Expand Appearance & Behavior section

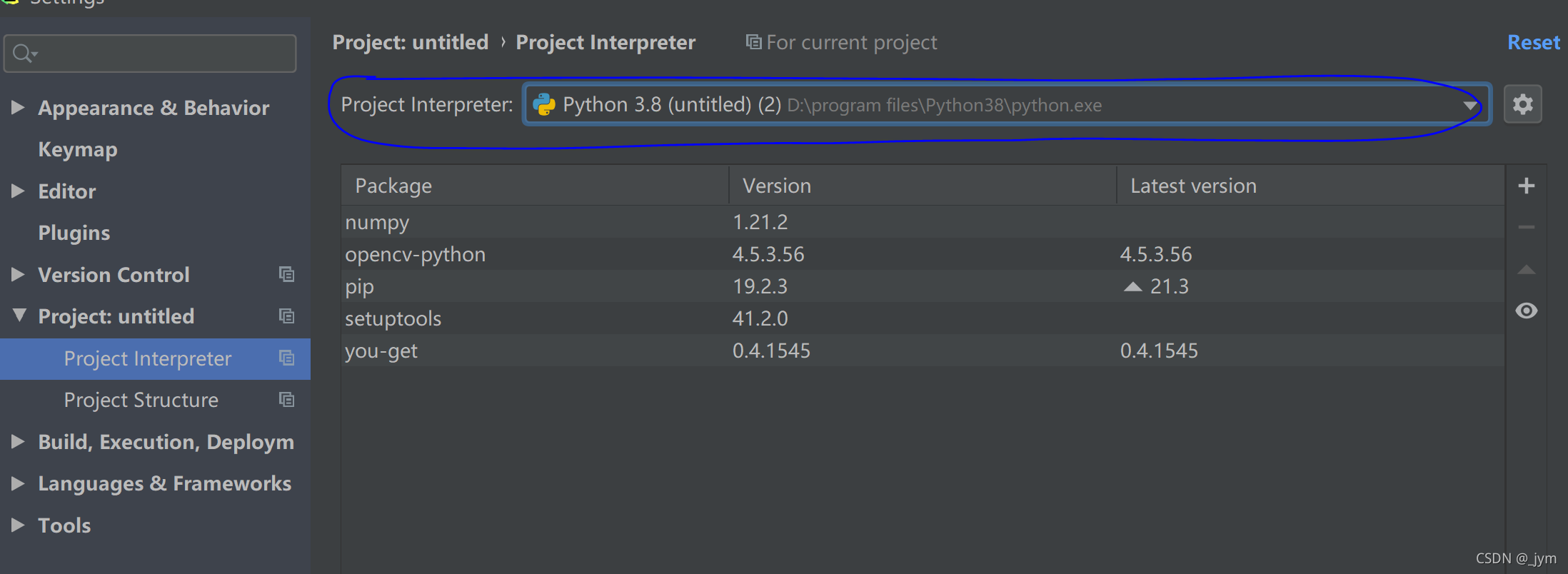18,108
